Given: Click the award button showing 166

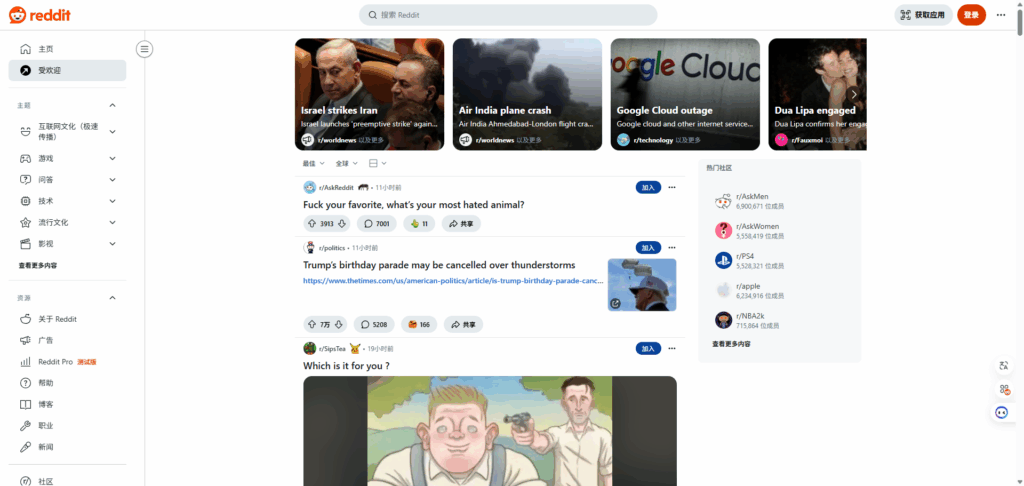Looking at the screenshot, I should click(x=419, y=324).
